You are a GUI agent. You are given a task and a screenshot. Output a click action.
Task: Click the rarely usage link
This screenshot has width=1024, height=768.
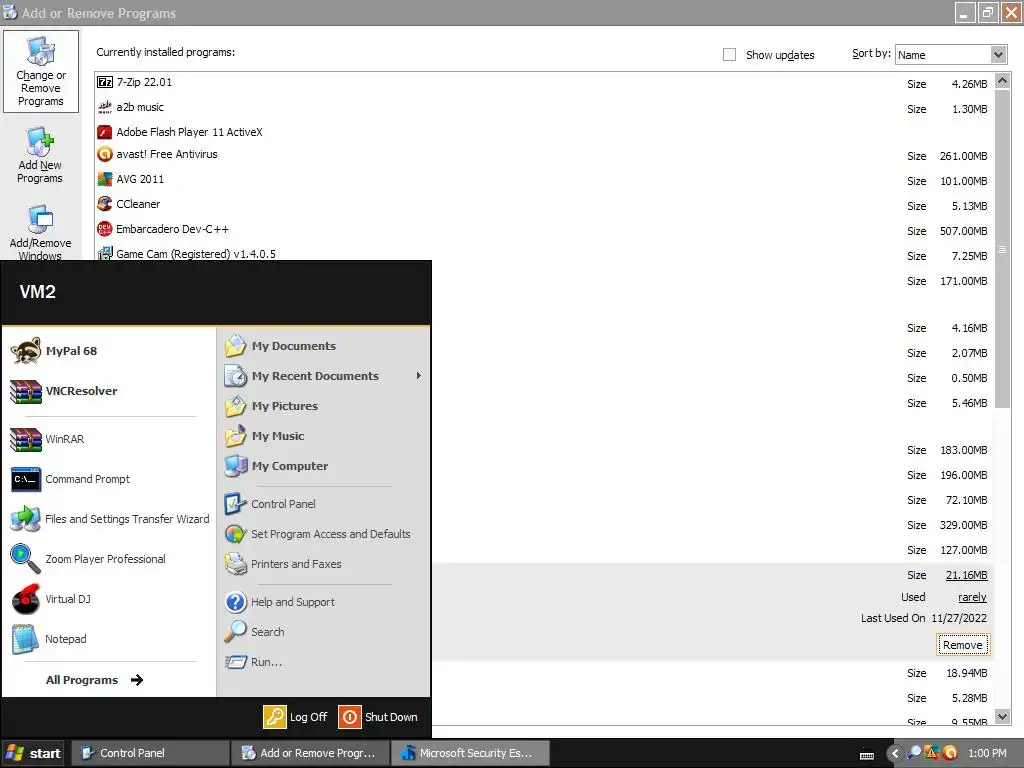(x=972, y=598)
